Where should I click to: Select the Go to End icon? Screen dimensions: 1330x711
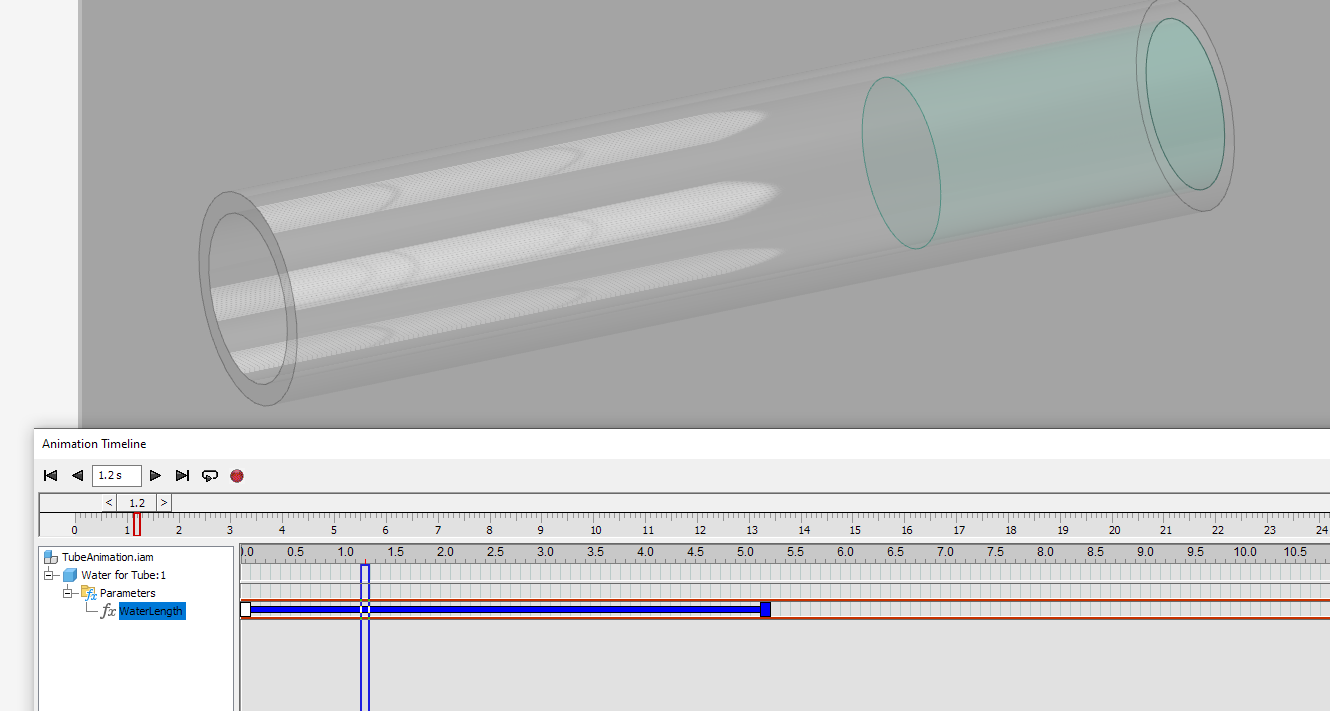point(182,475)
